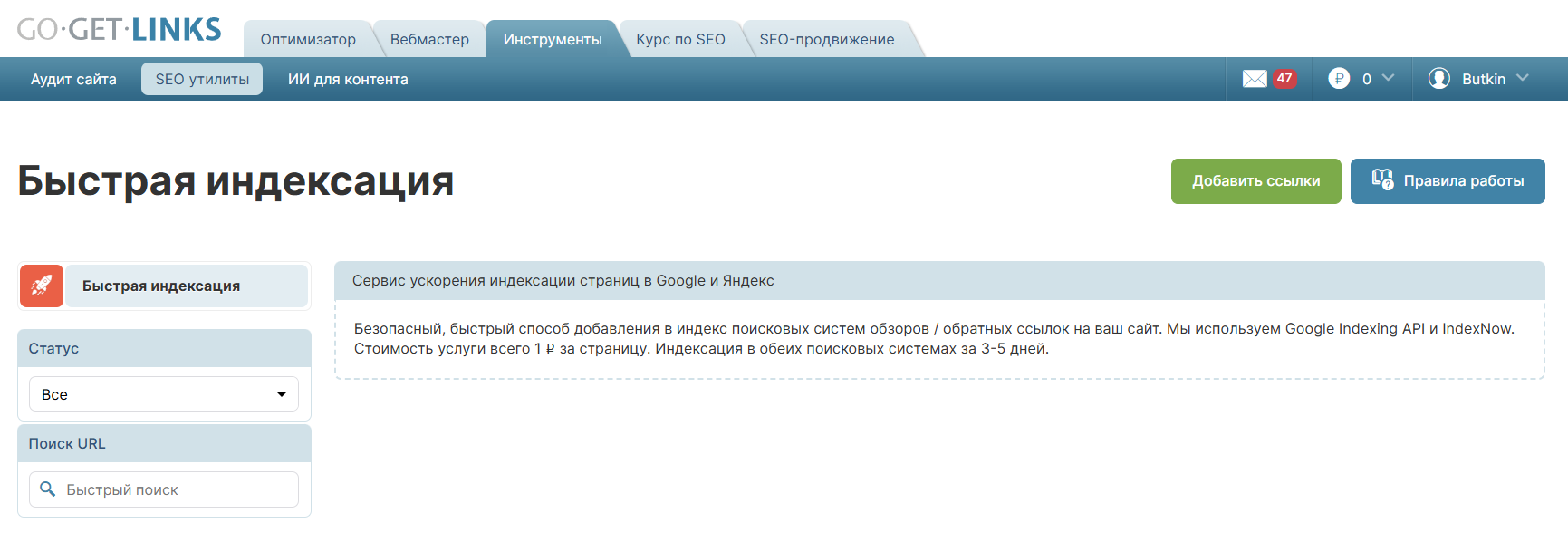Open the Курс по SEO tab
The height and width of the screenshot is (533, 1568).
pyautogui.click(x=680, y=40)
